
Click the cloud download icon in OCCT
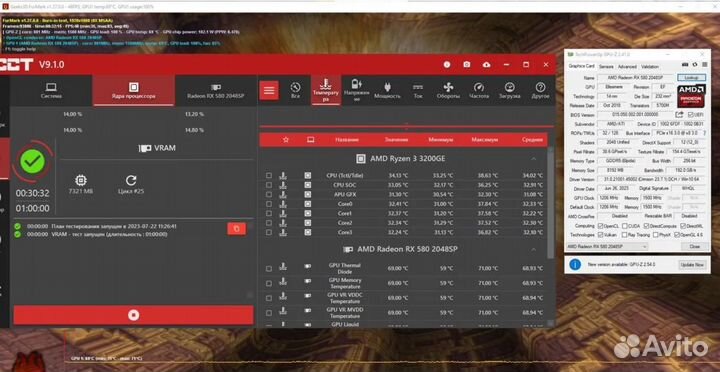point(486,65)
